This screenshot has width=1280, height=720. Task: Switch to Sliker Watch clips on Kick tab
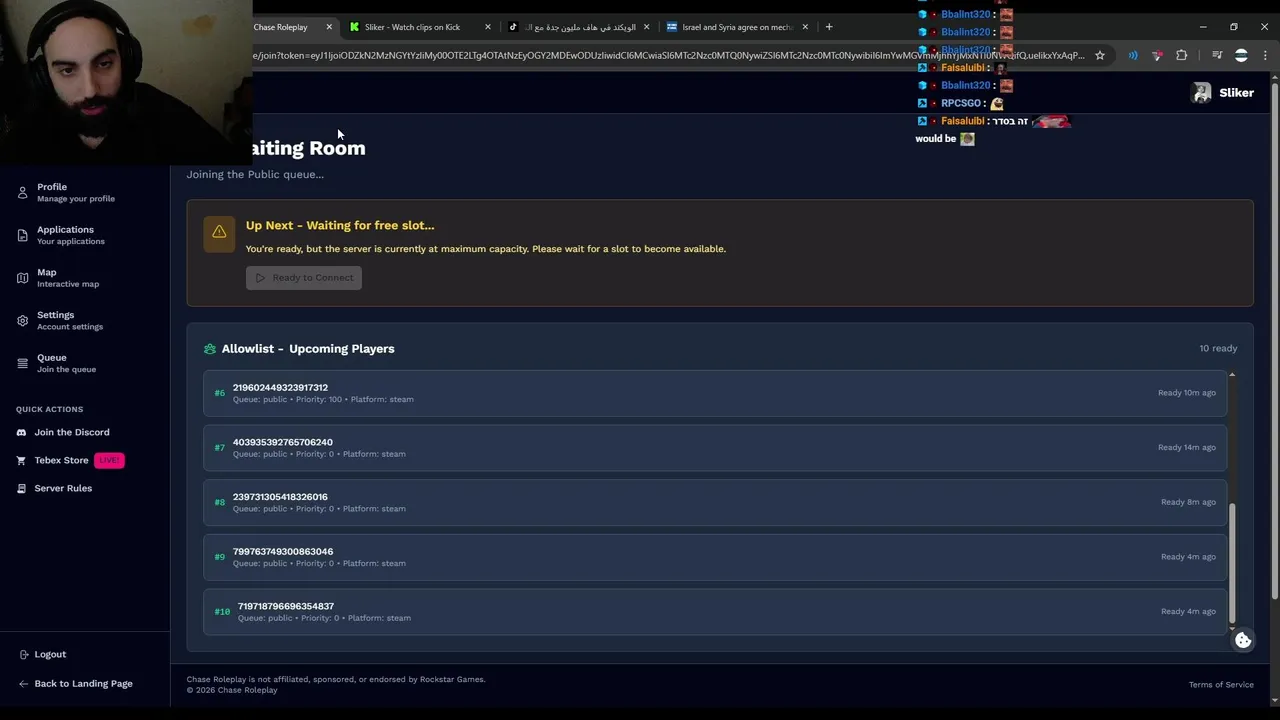point(412,27)
